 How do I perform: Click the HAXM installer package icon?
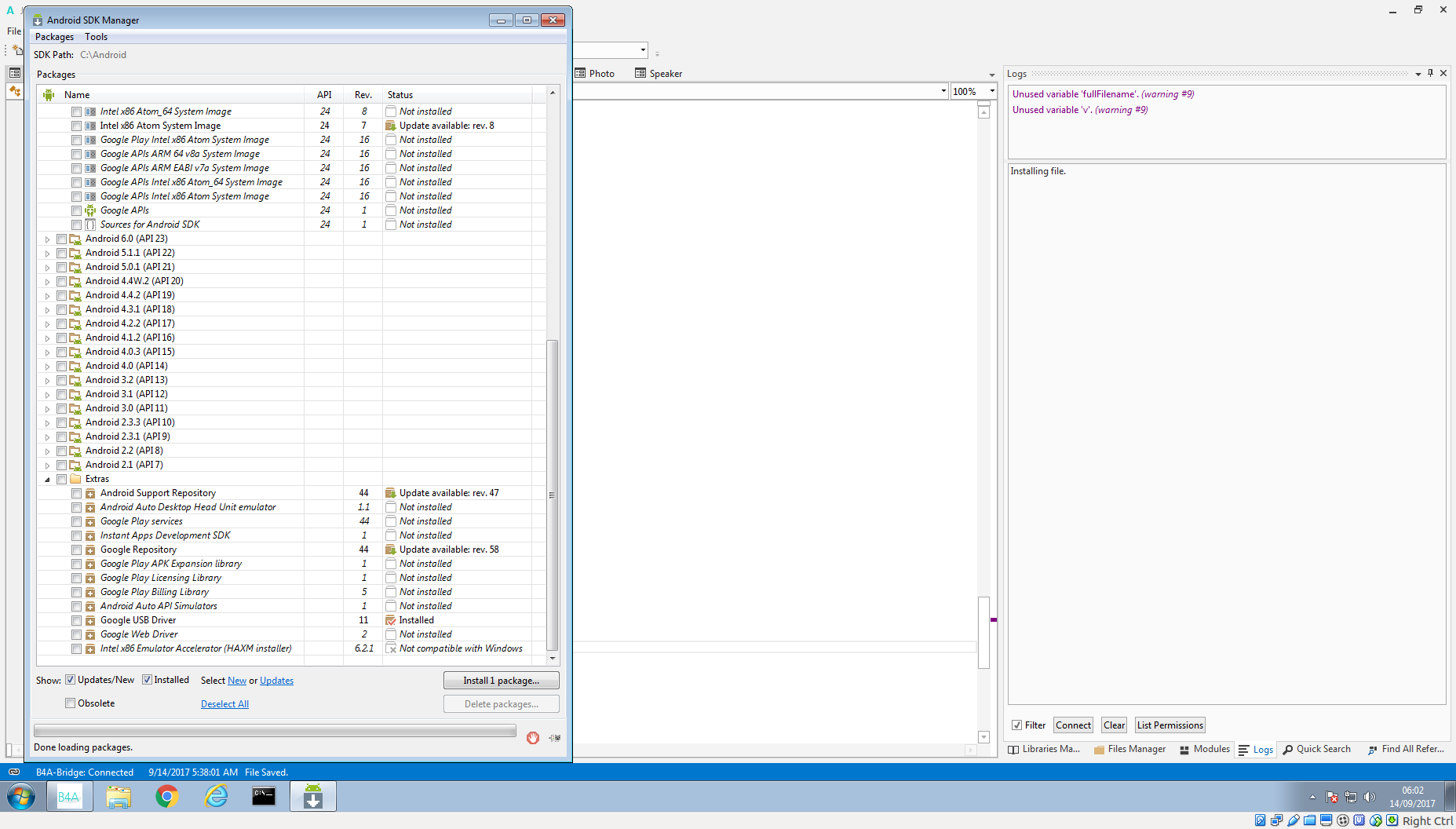click(90, 648)
